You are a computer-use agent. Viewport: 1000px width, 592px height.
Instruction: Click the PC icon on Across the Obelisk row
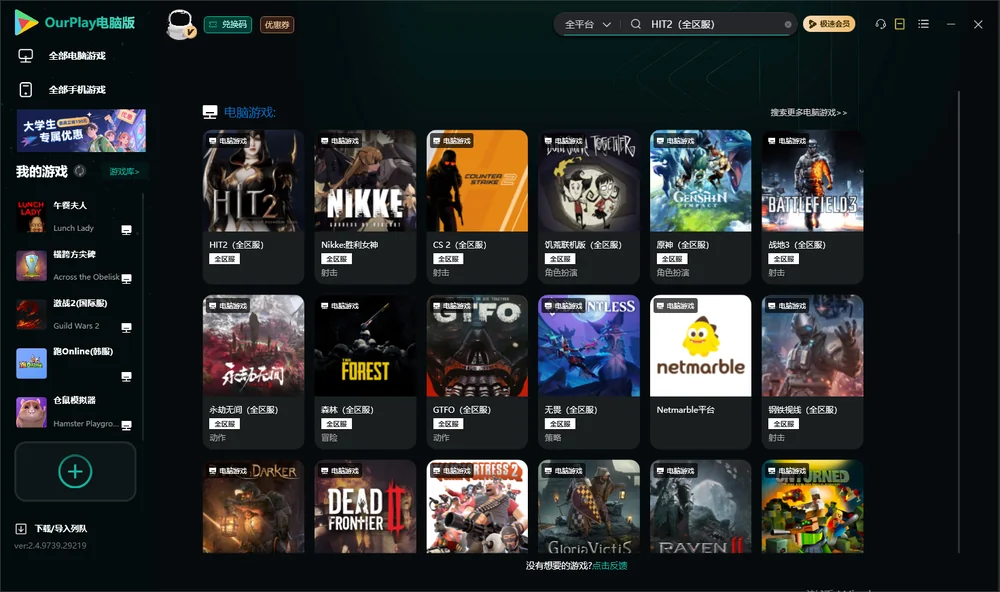click(x=126, y=279)
